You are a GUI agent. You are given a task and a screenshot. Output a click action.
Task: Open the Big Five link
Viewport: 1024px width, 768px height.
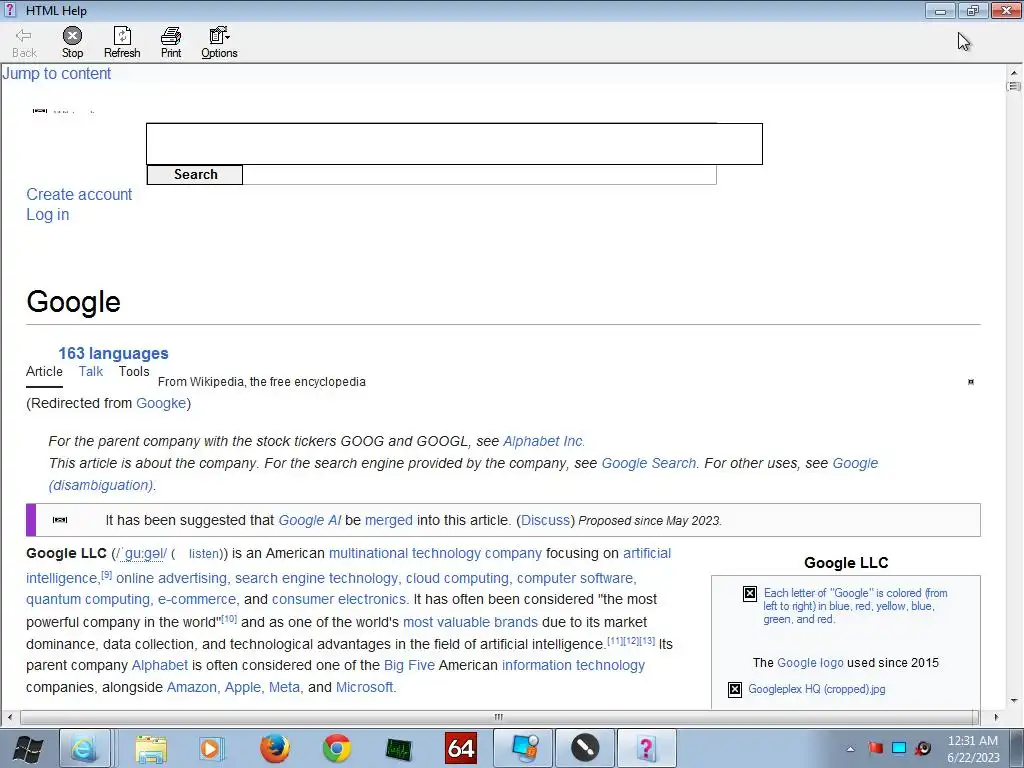(x=409, y=665)
